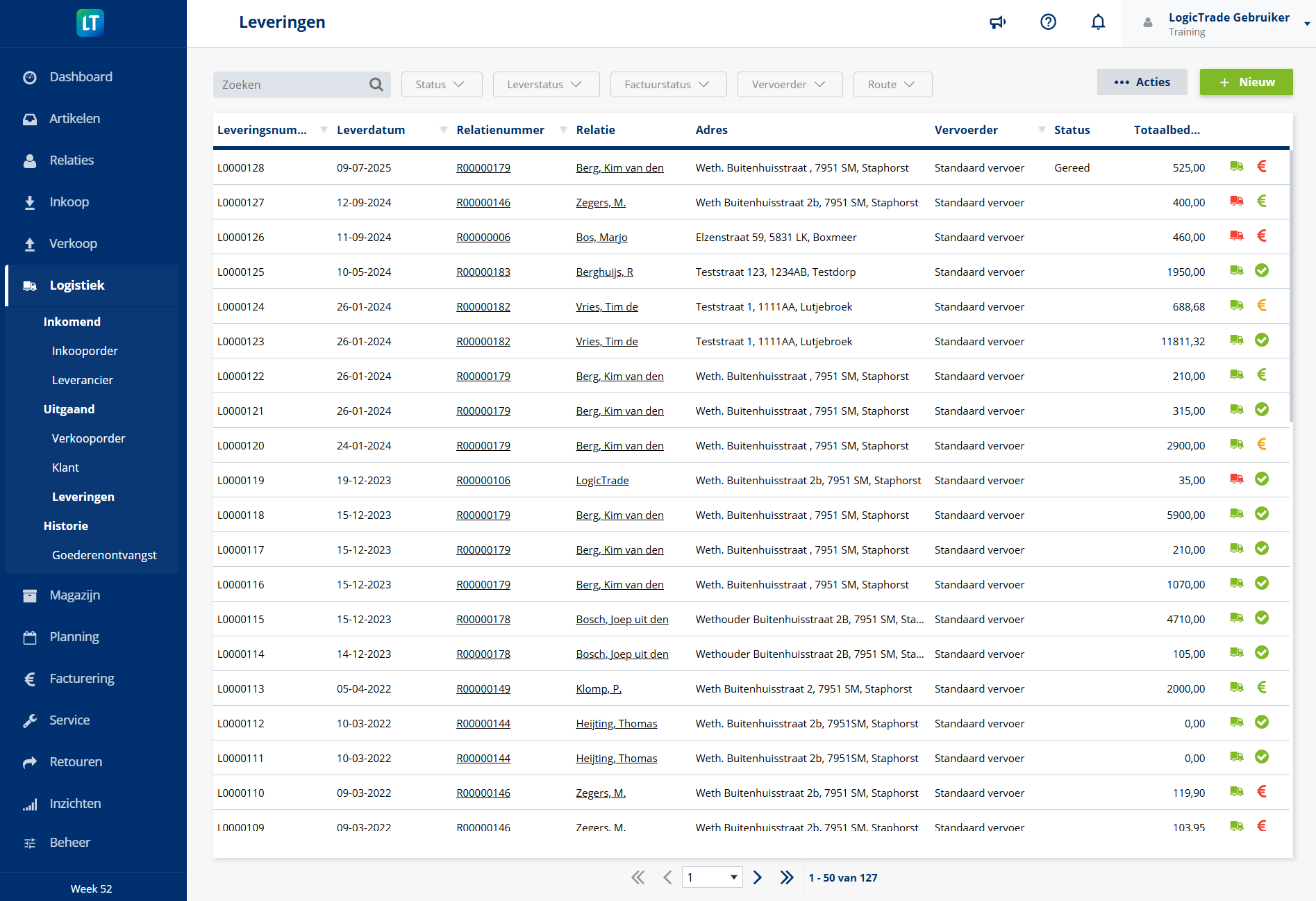Select the Magazijn module icon
Image resolution: width=1316 pixels, height=901 pixels.
pyautogui.click(x=31, y=595)
